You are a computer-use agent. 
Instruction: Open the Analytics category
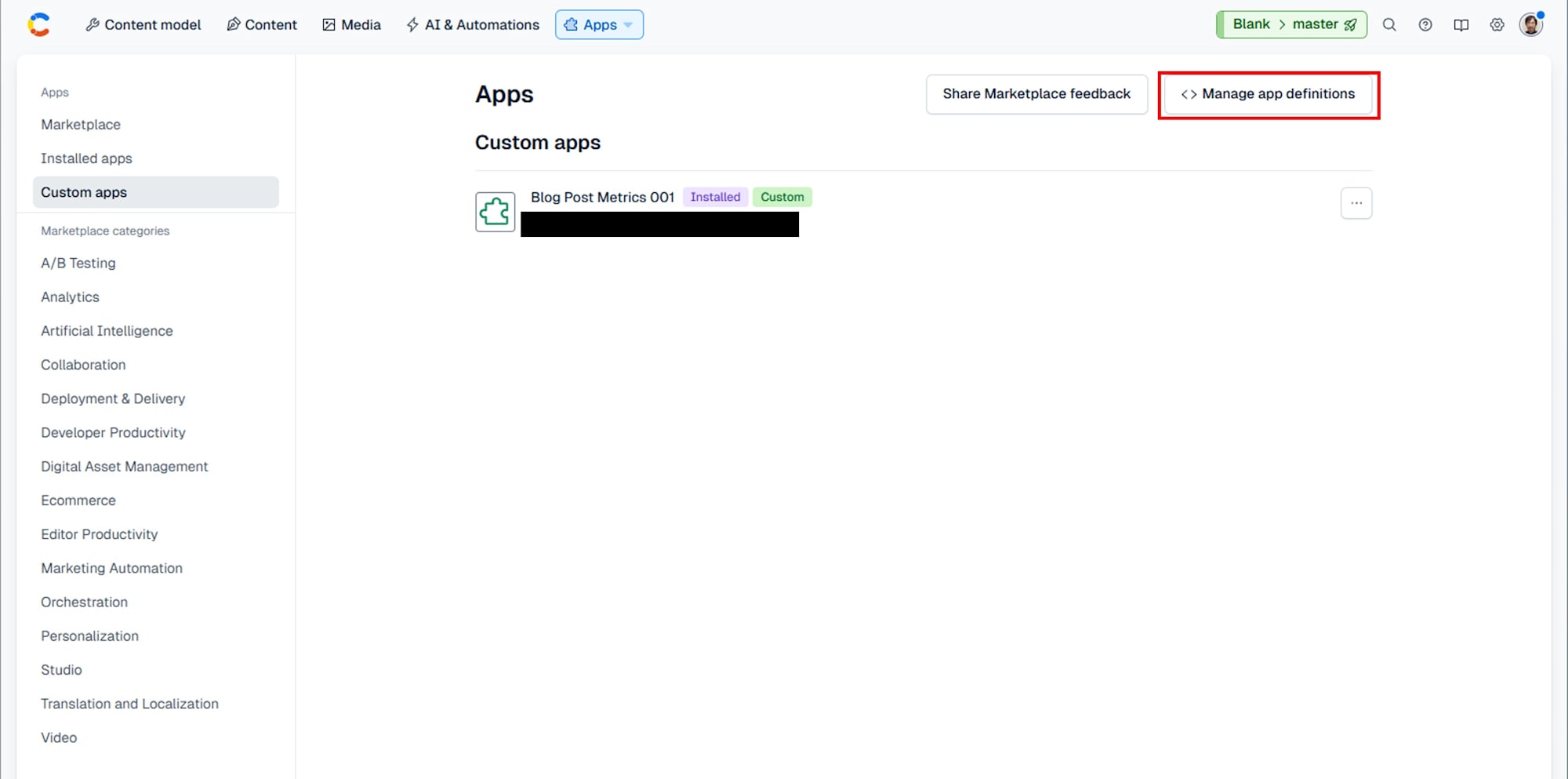[71, 297]
